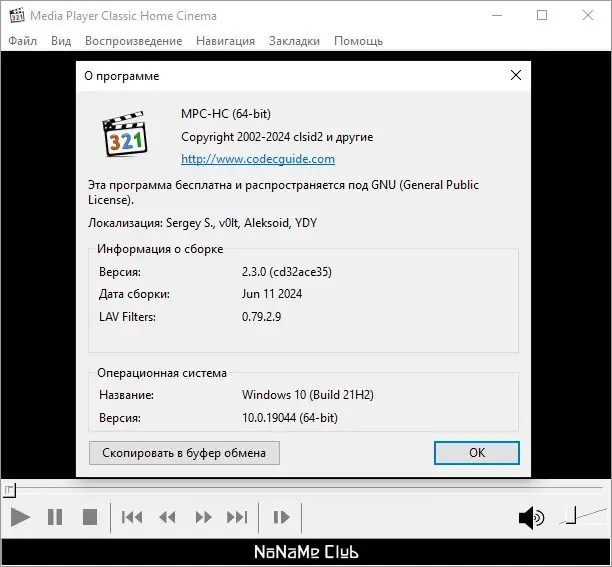612x567 pixels.
Task: Click the MPC-HC 321 clapperboard logo
Action: tap(125, 134)
